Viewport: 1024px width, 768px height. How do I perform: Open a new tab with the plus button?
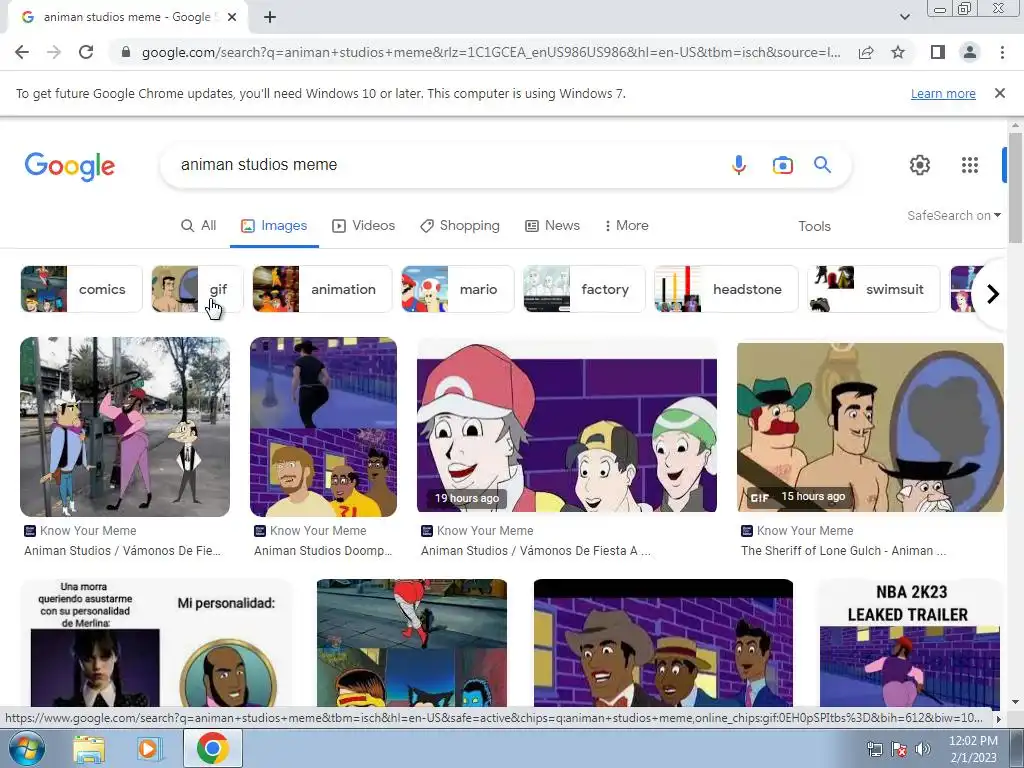pos(270,17)
